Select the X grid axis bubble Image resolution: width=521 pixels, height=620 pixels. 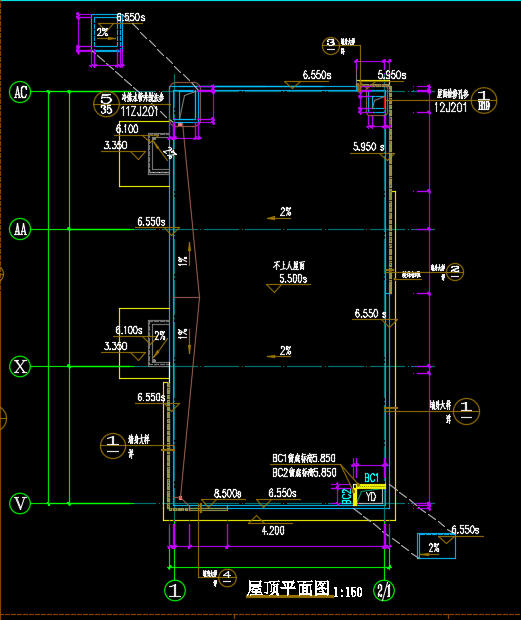pos(20,366)
